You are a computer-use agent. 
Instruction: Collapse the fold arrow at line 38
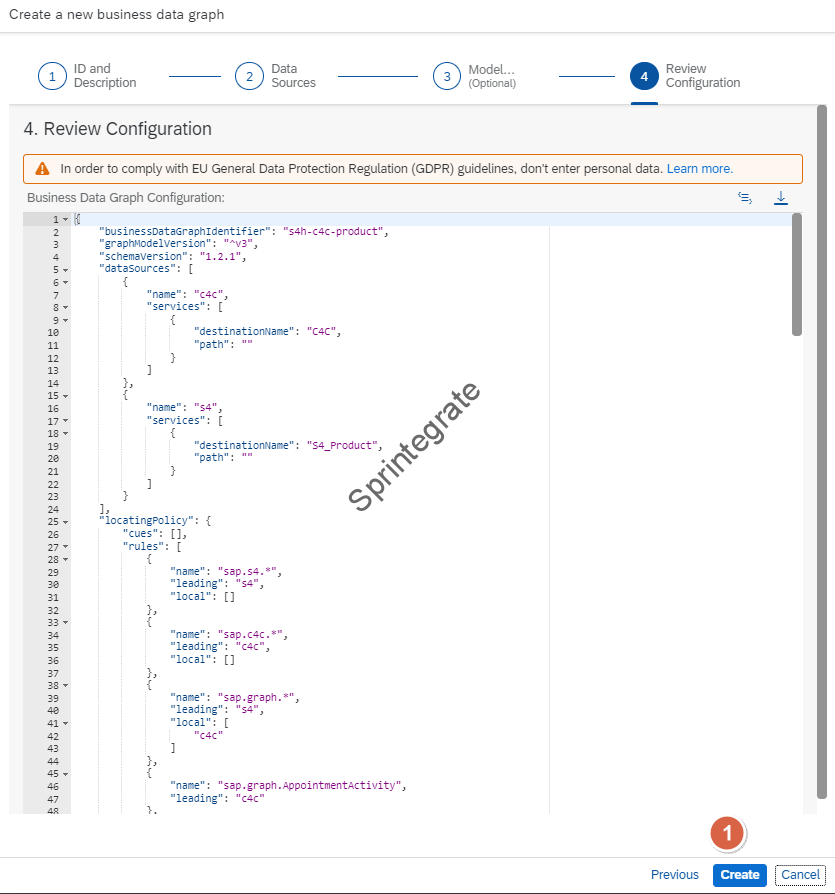[x=66, y=685]
